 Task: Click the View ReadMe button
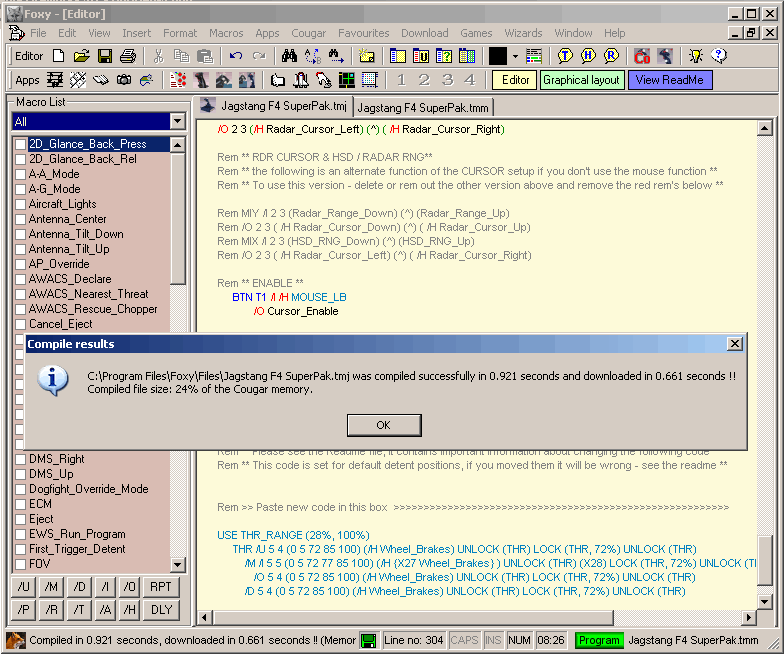669,80
